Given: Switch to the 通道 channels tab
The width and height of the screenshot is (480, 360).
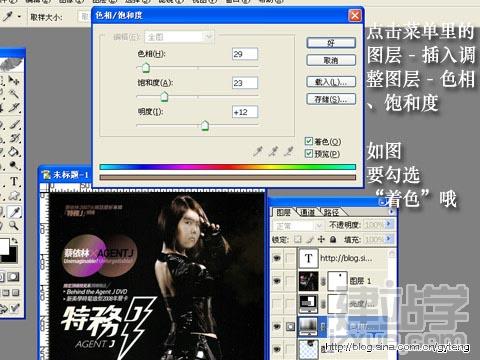Looking at the screenshot, I should [x=307, y=212].
